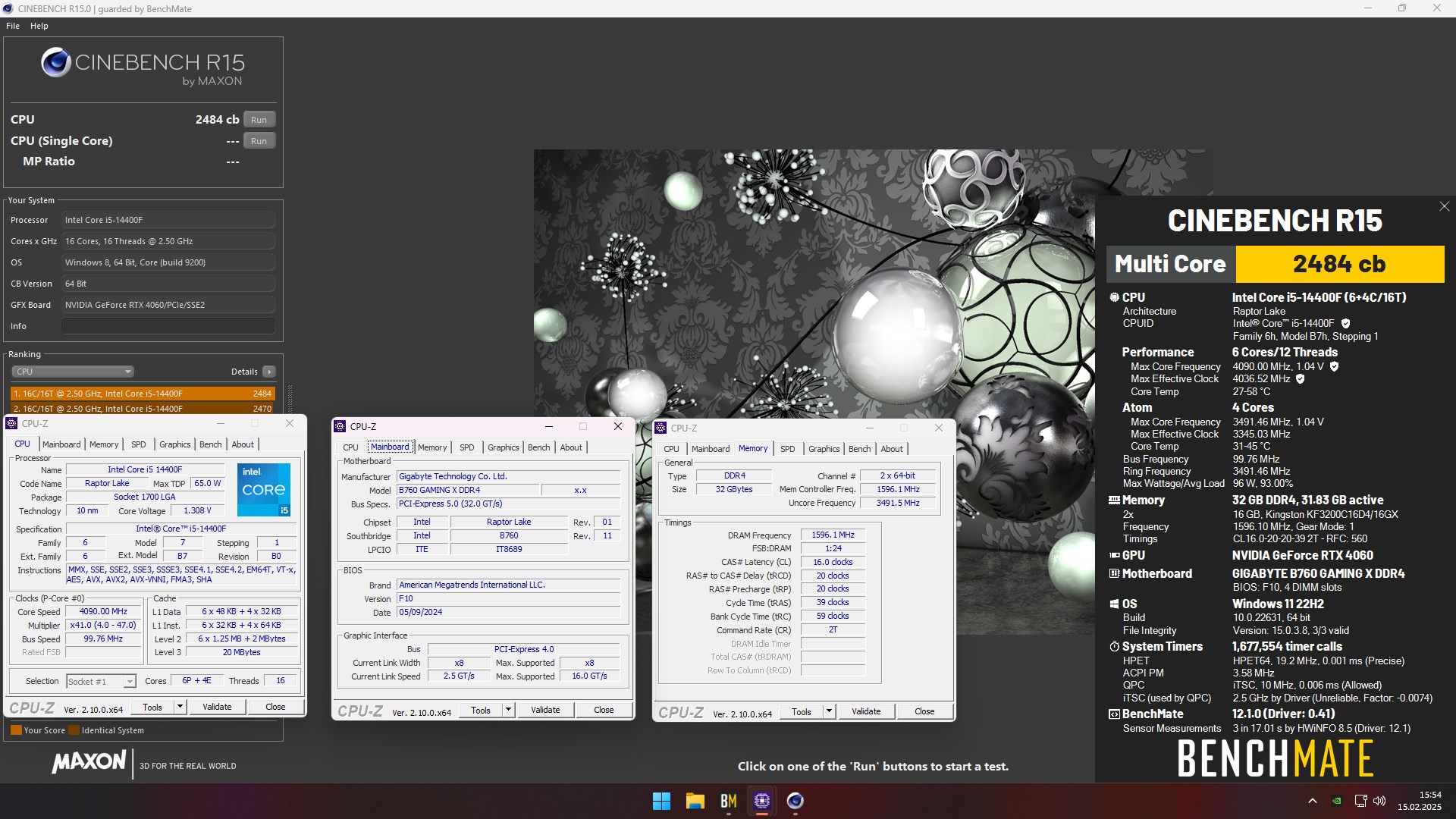Open the taskbar clock and date
This screenshot has width=1456, height=819.
click(1420, 801)
